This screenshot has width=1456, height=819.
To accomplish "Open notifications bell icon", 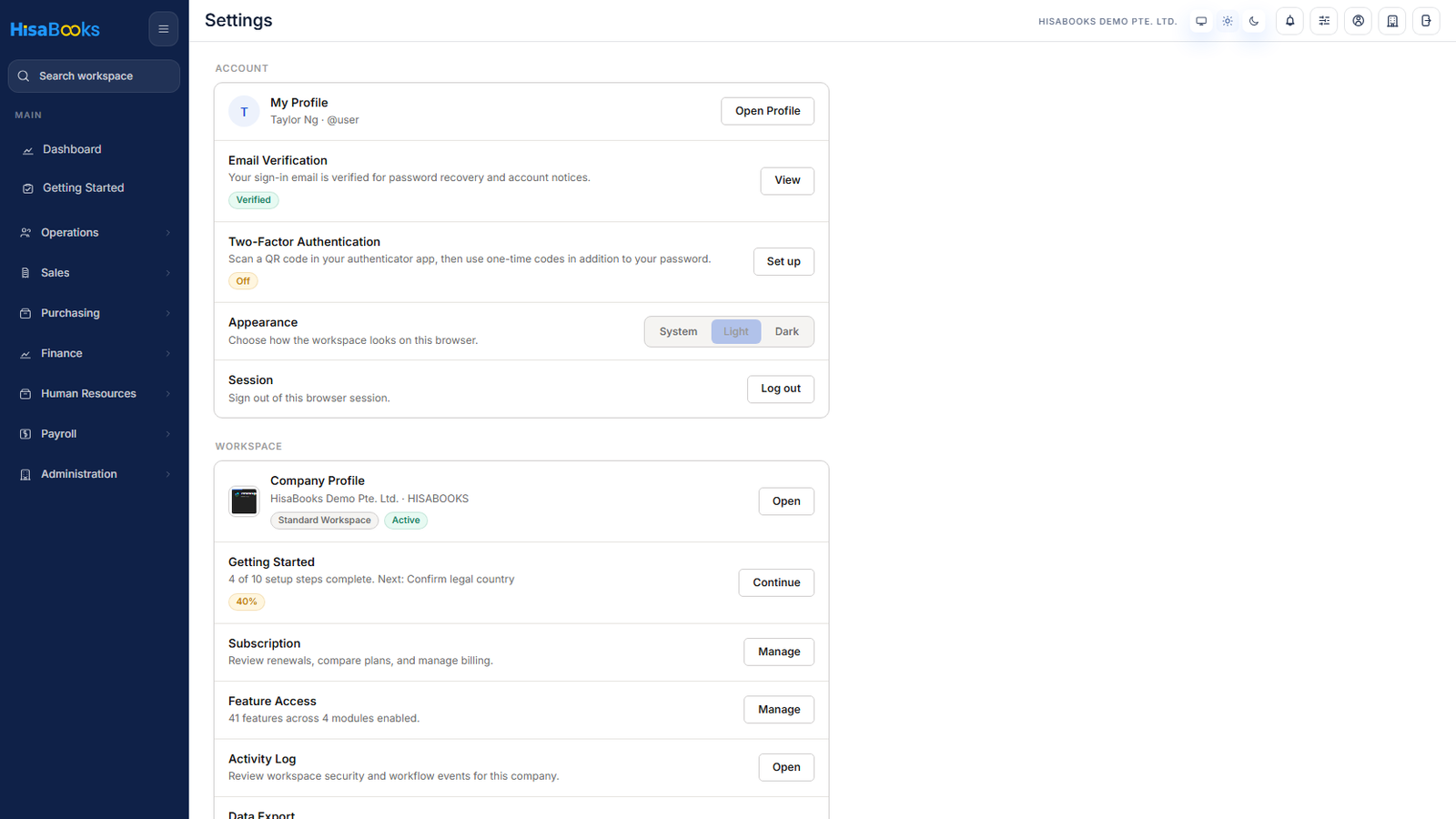I will [1289, 21].
